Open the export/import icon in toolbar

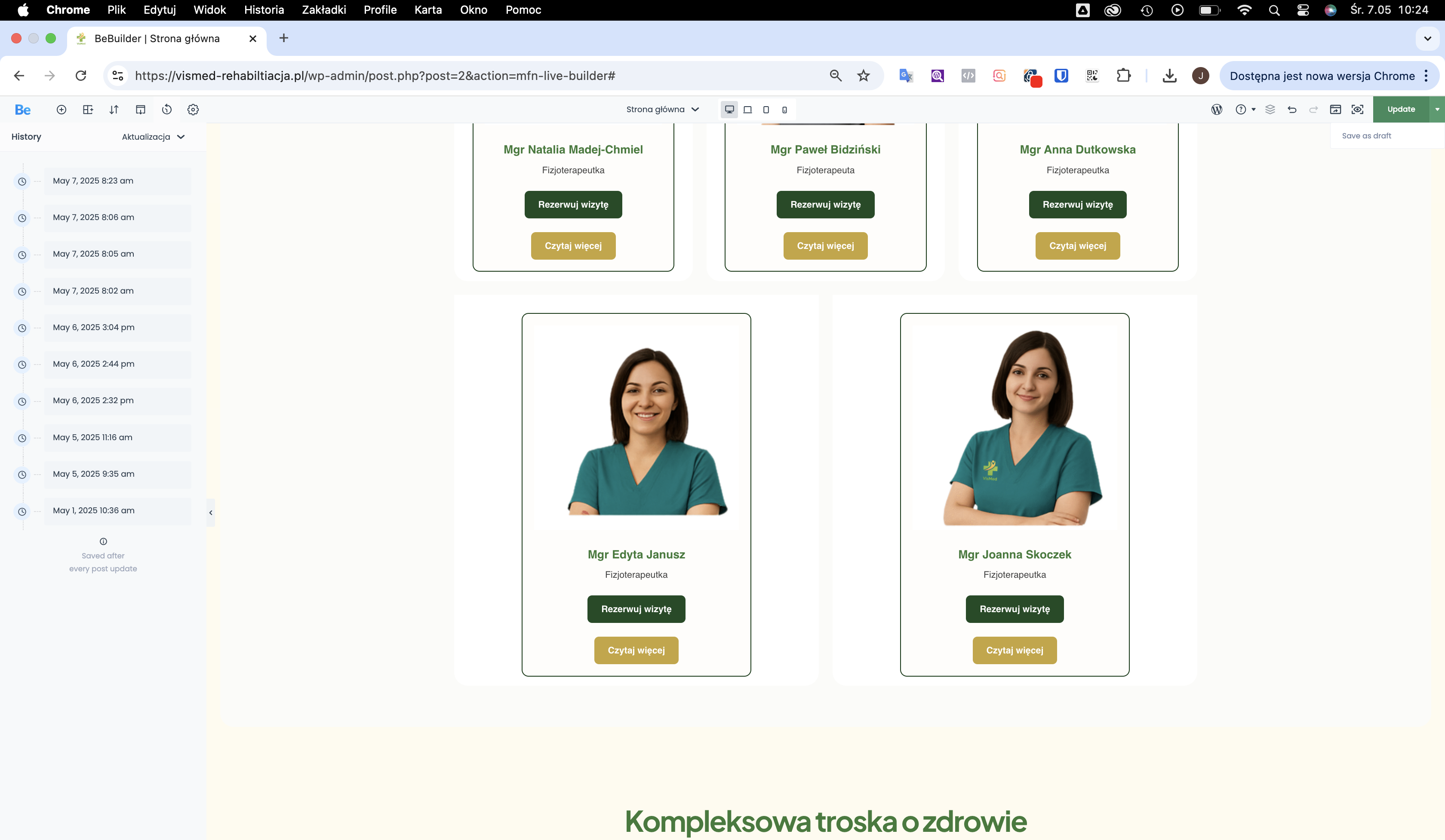141,110
